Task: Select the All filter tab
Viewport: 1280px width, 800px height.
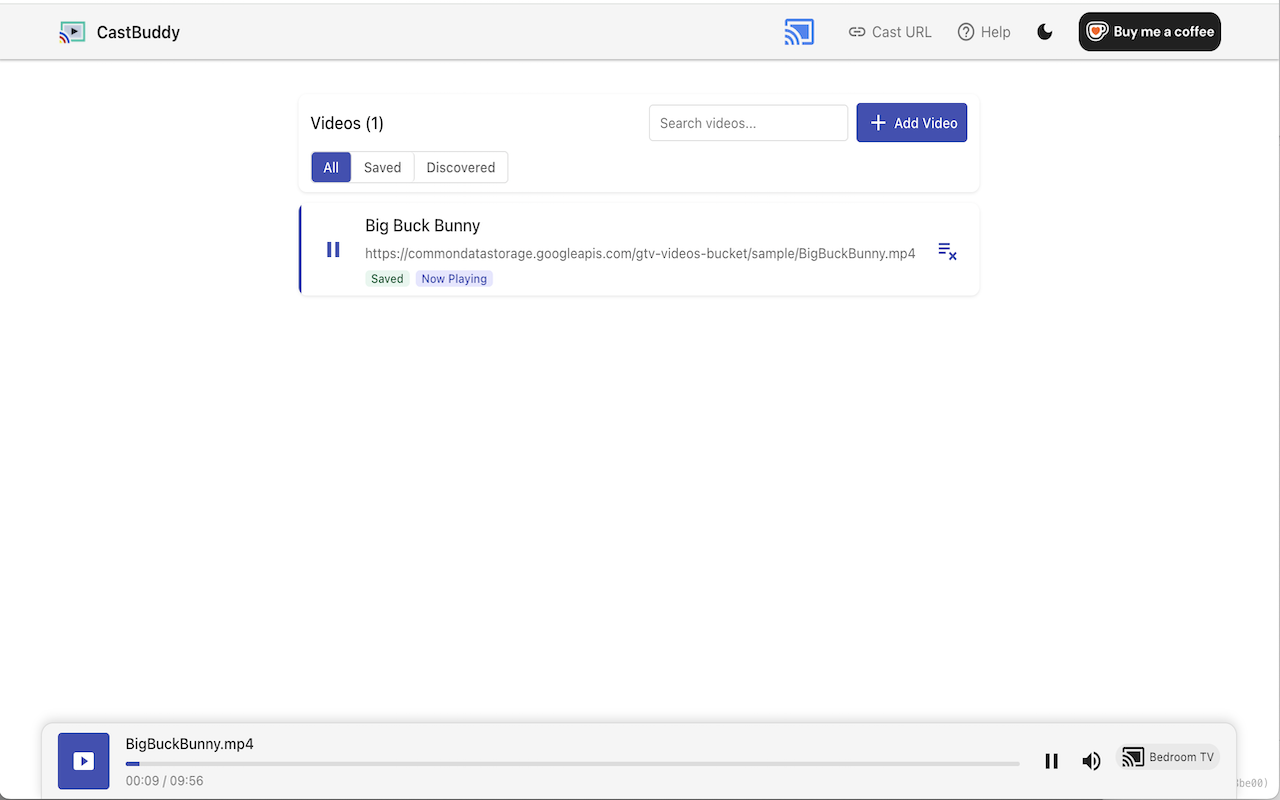Action: [x=331, y=167]
